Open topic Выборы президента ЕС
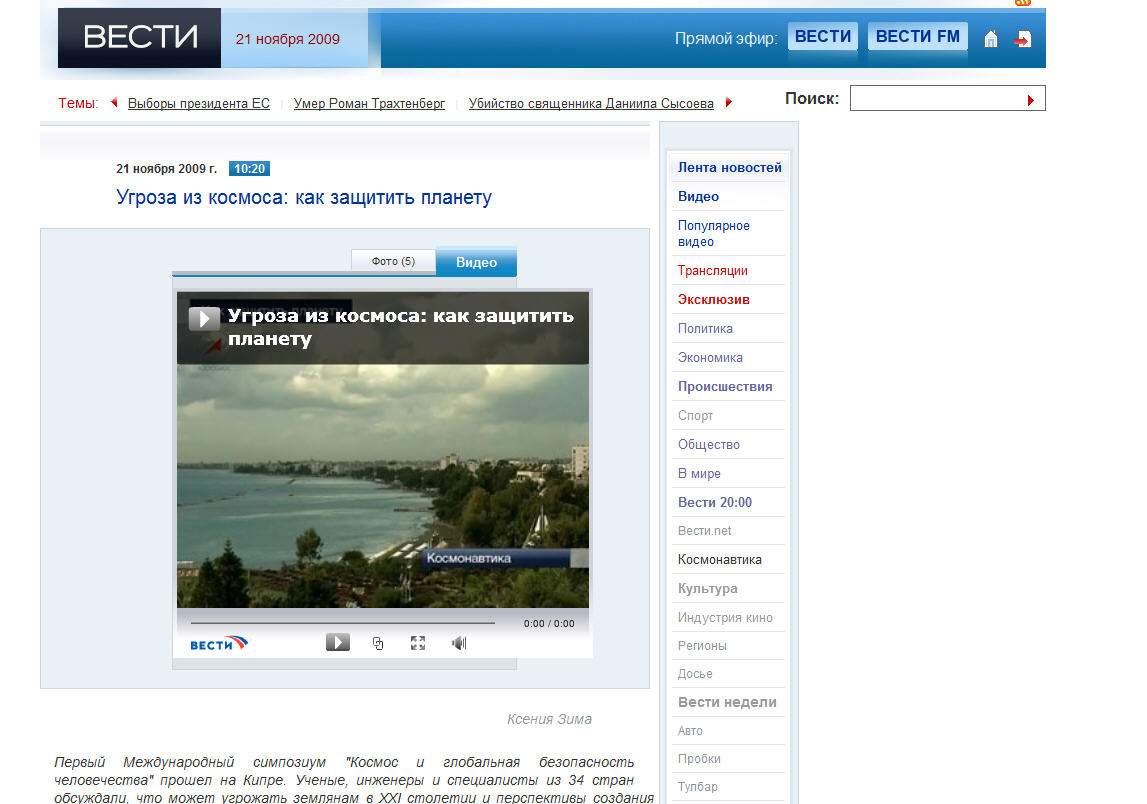Screen dimensions: 1147x804 pyautogui.click(x=199, y=103)
